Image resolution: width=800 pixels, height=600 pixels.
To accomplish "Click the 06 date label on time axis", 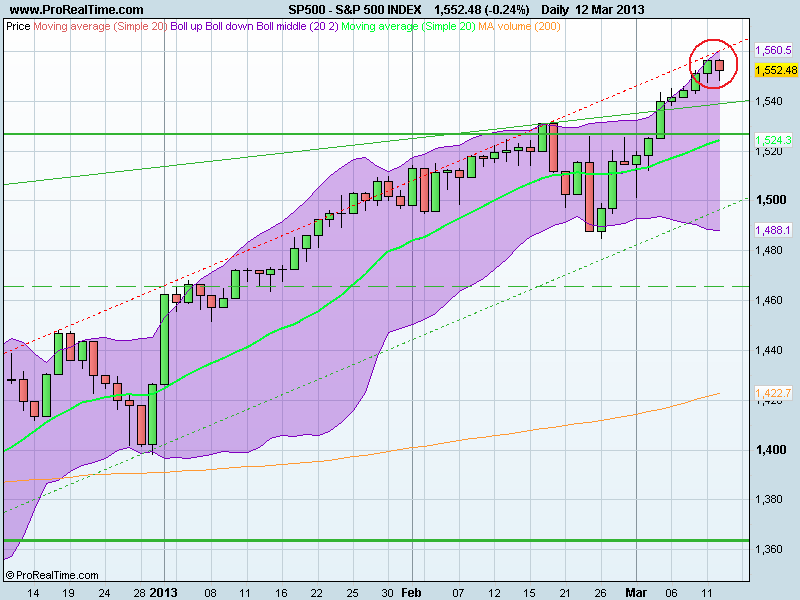I will click(x=671, y=593).
